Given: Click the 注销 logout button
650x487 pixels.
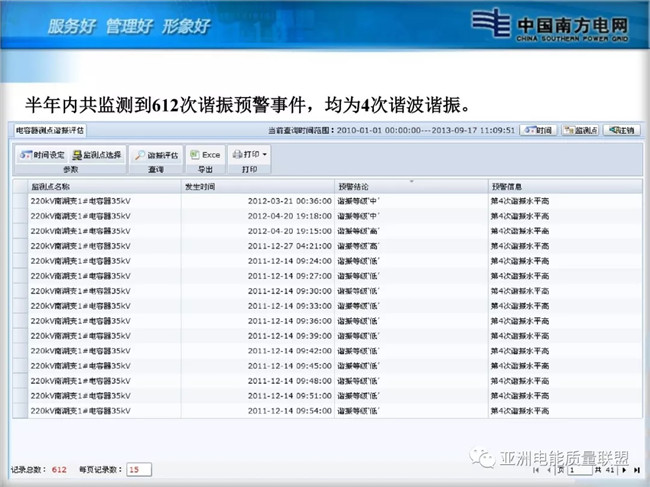Looking at the screenshot, I should (x=620, y=130).
